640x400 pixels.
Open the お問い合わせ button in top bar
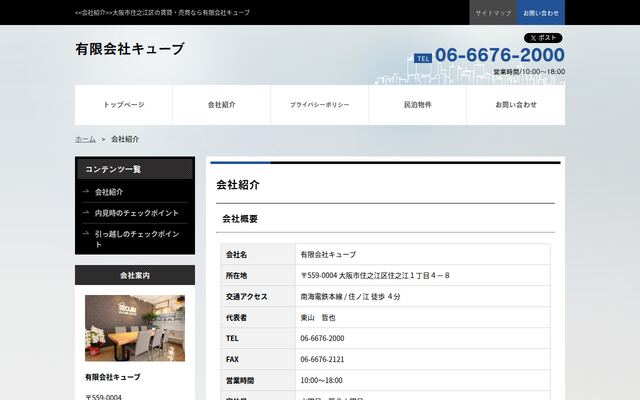(x=541, y=13)
